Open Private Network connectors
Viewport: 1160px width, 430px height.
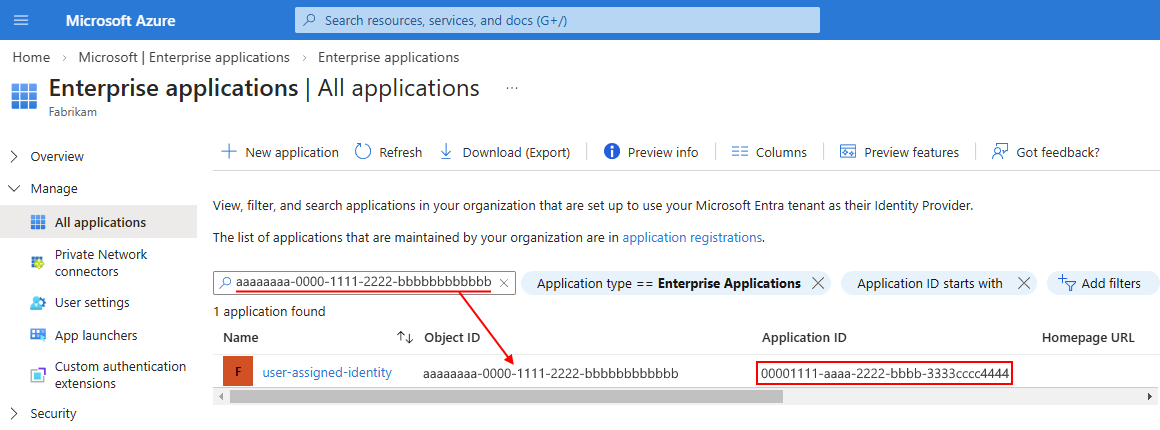[101, 263]
